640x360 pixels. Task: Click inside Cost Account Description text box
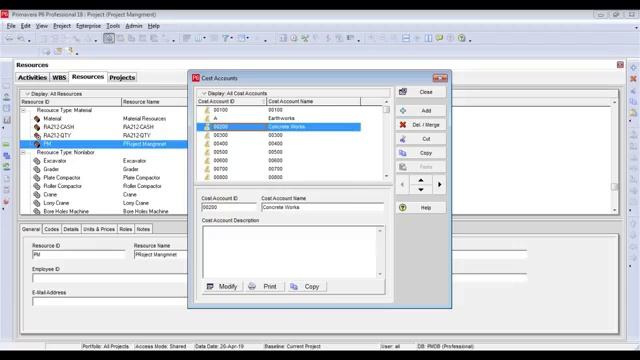click(290, 252)
